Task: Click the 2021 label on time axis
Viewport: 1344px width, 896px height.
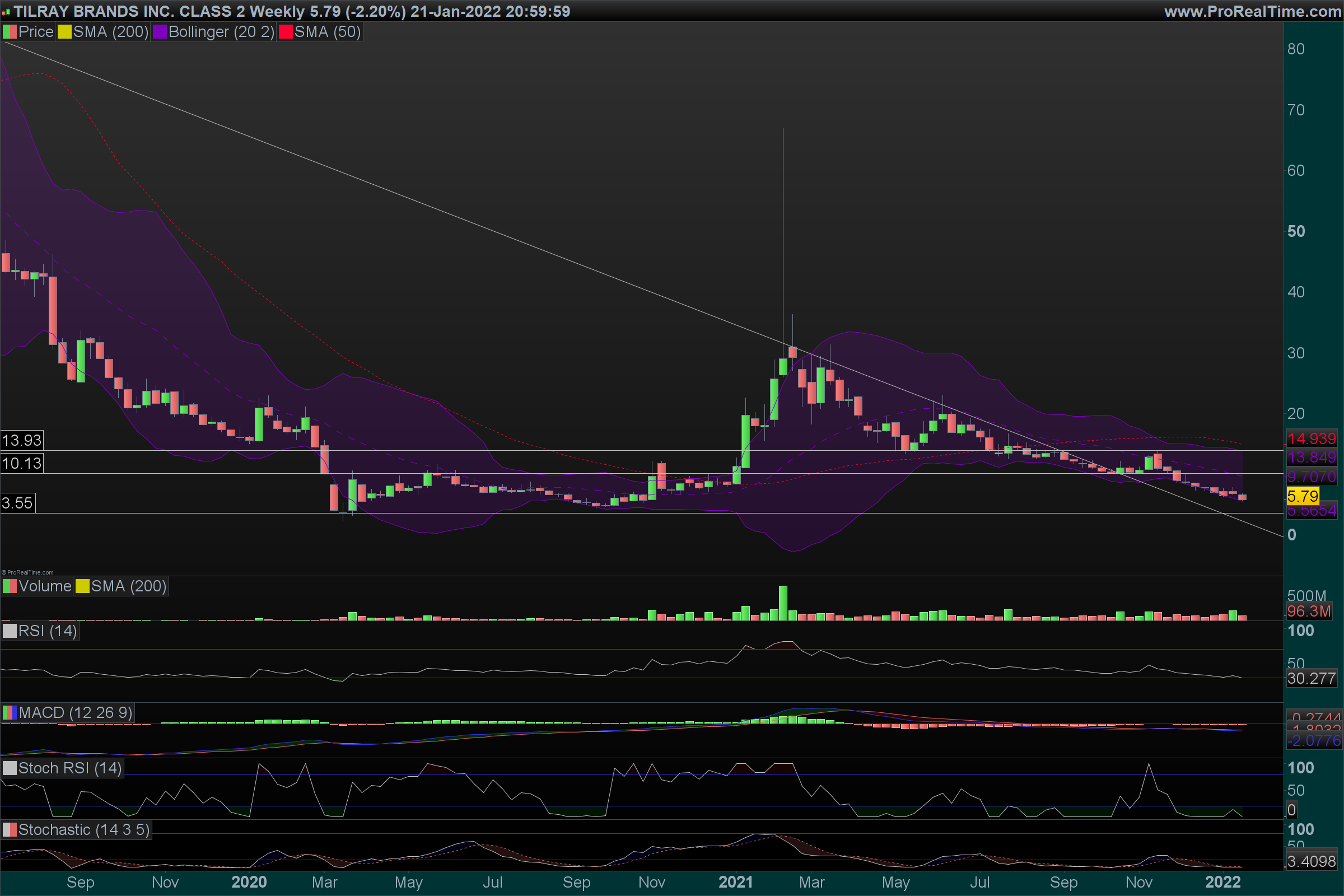Action: point(735,883)
